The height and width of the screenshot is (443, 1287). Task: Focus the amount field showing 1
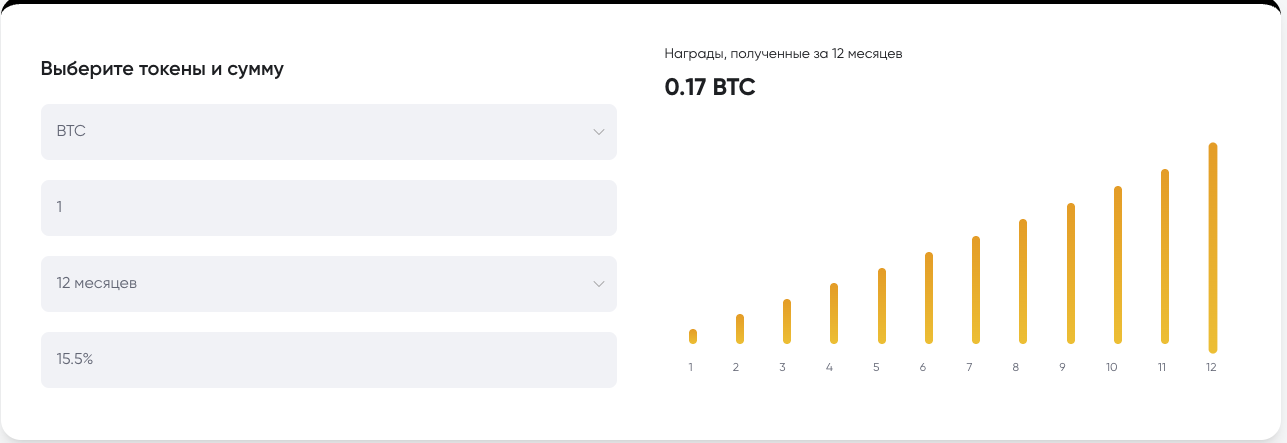tap(328, 208)
